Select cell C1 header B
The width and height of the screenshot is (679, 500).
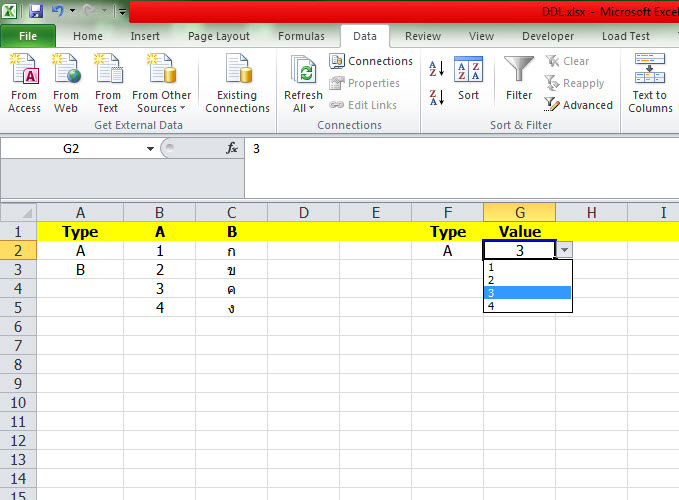(232, 232)
